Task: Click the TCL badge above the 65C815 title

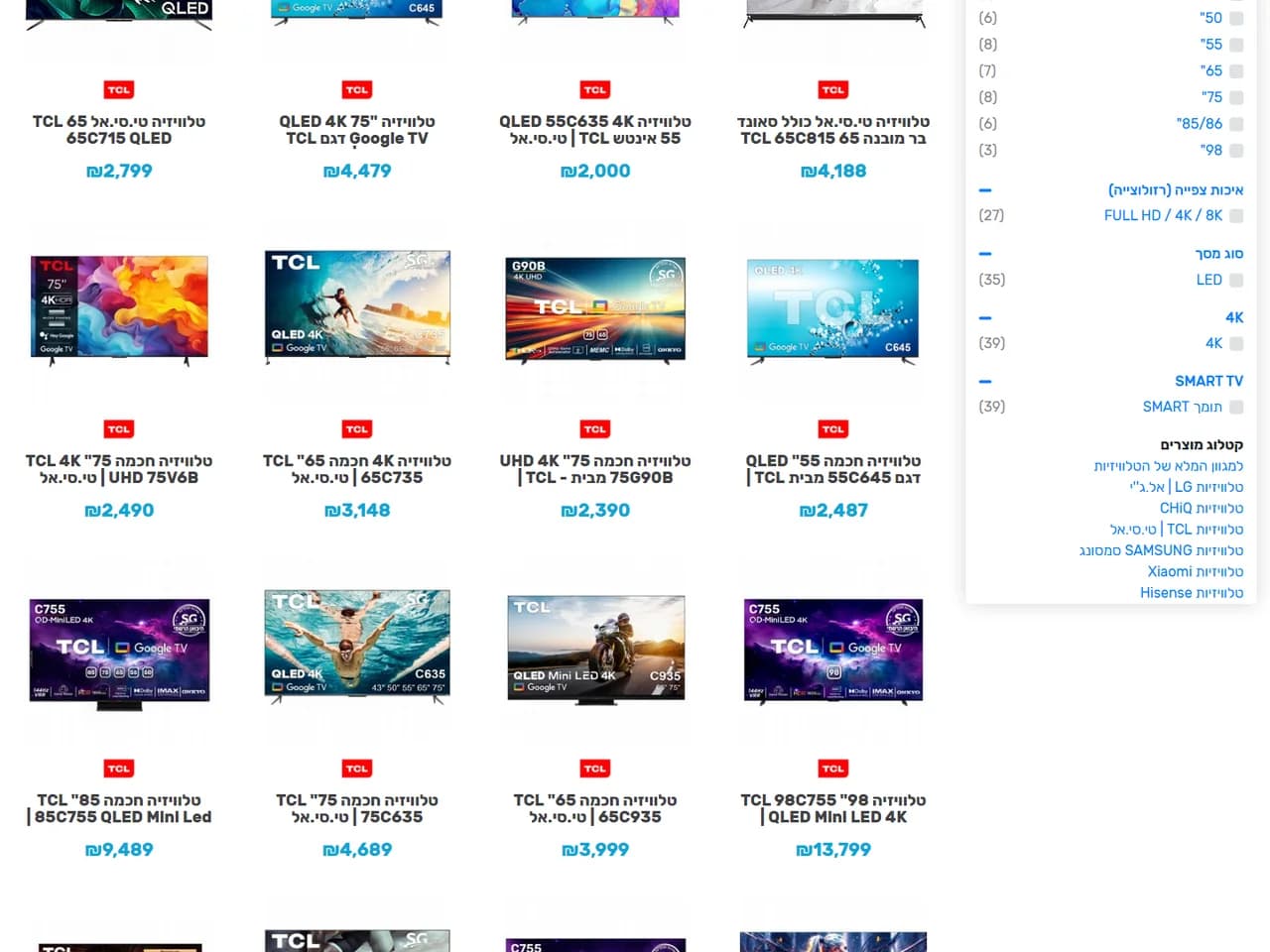Action: (833, 90)
